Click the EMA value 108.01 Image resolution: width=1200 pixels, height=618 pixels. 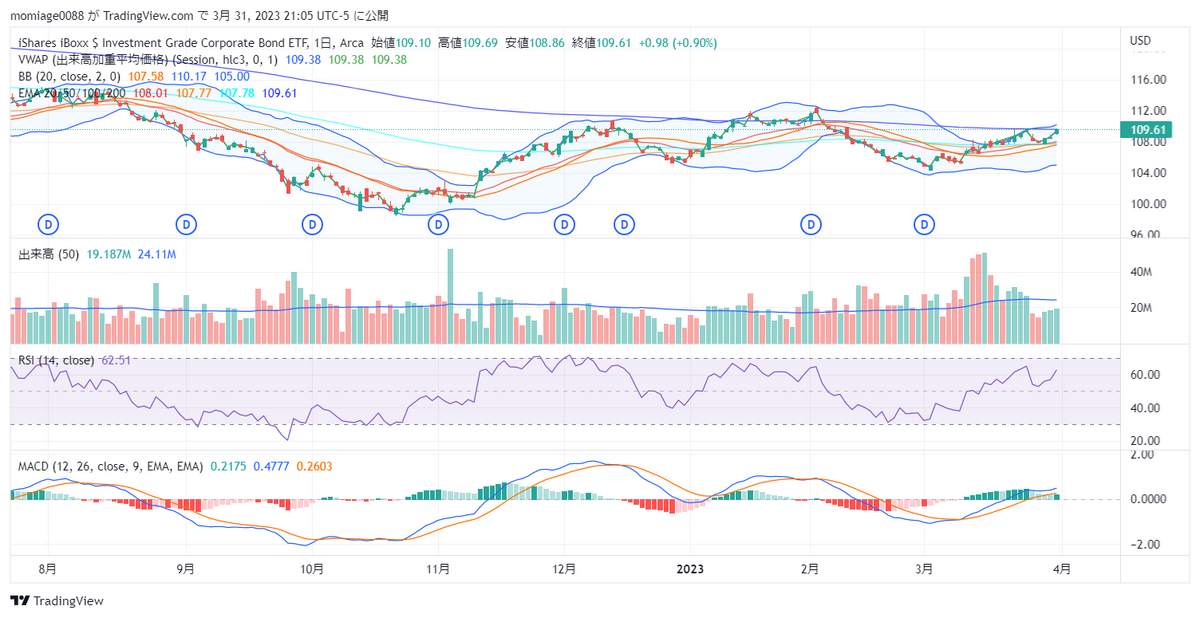(152, 92)
